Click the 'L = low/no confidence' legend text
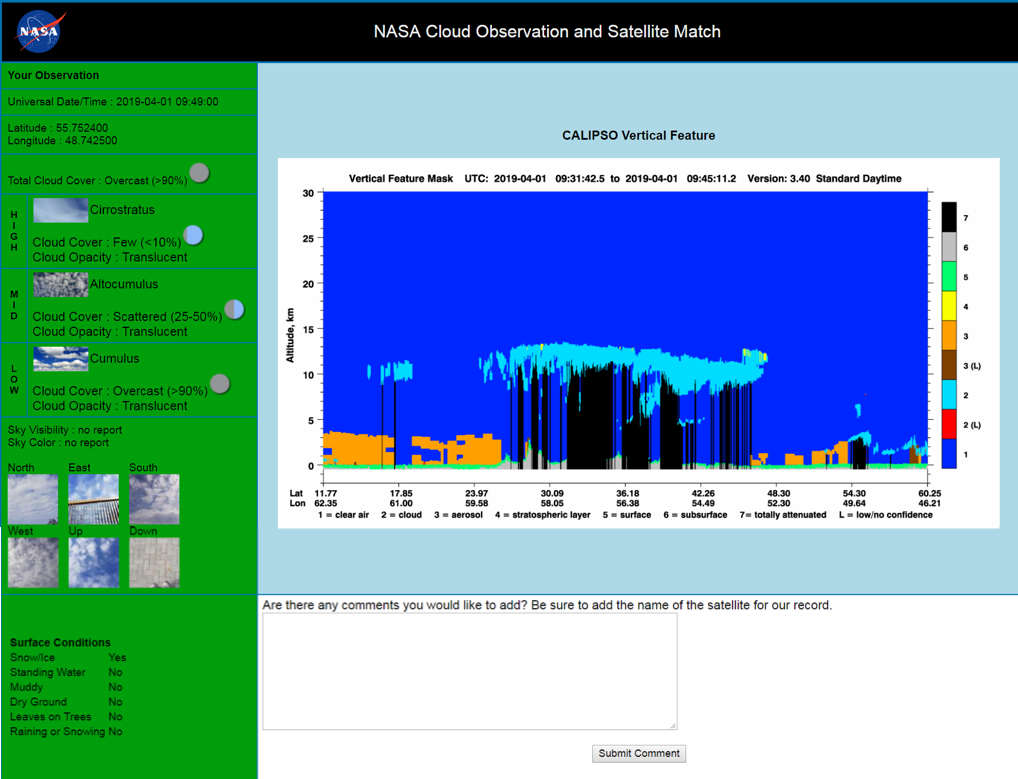 click(x=886, y=515)
